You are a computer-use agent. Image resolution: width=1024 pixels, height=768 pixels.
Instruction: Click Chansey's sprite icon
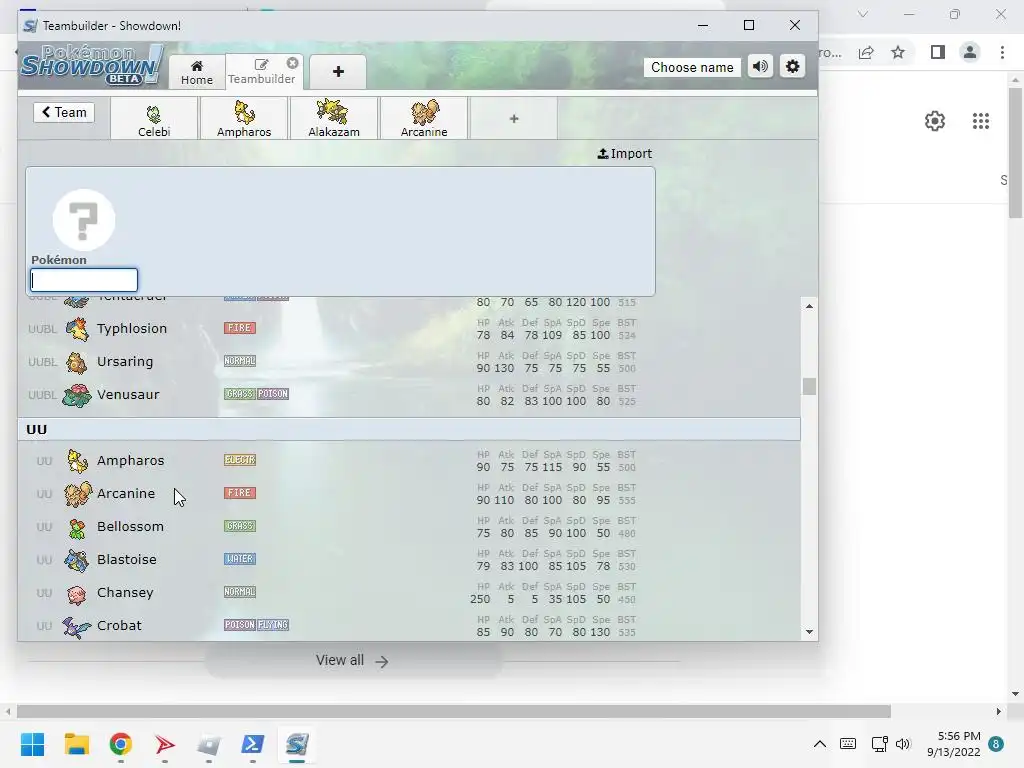77,593
